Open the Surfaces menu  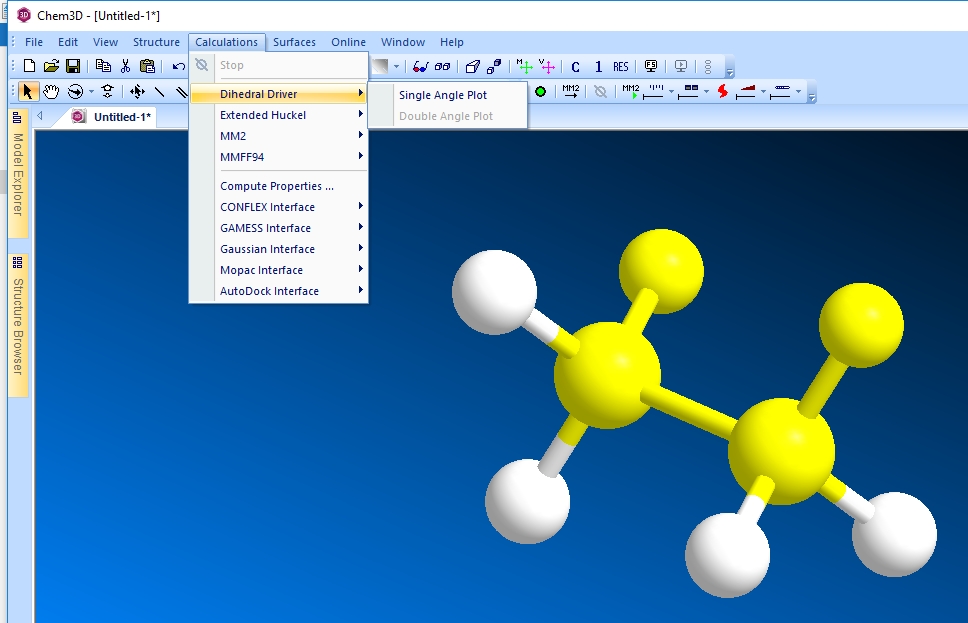pyautogui.click(x=294, y=42)
